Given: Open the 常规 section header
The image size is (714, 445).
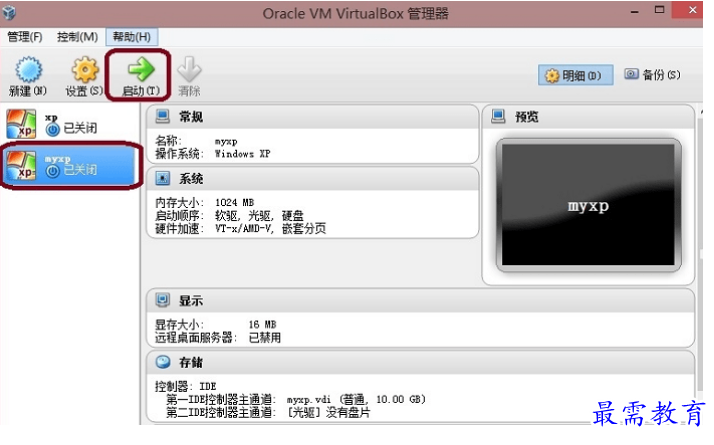Looking at the screenshot, I should [312, 117].
